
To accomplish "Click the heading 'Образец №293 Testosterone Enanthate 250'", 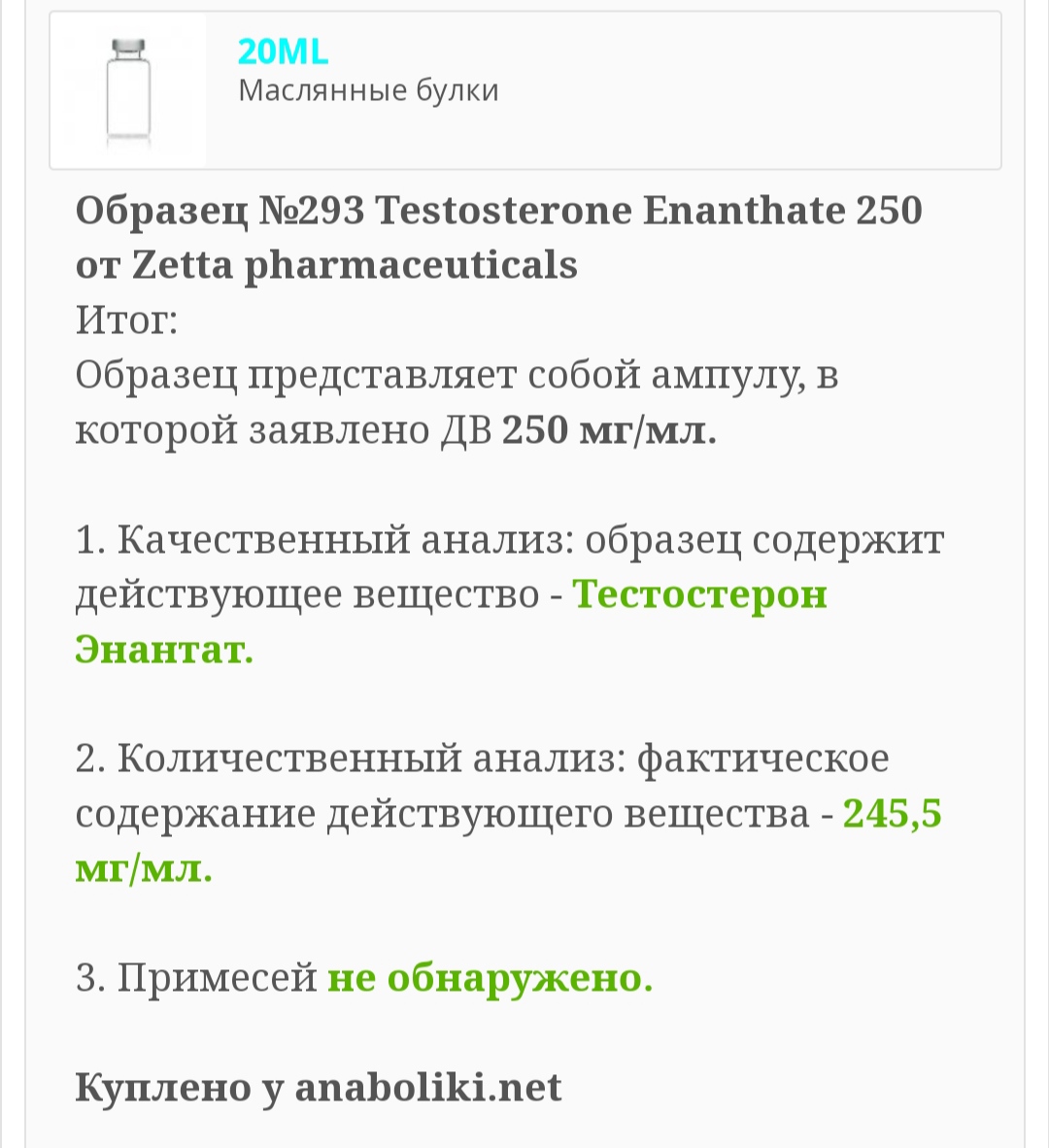I will point(498,210).
